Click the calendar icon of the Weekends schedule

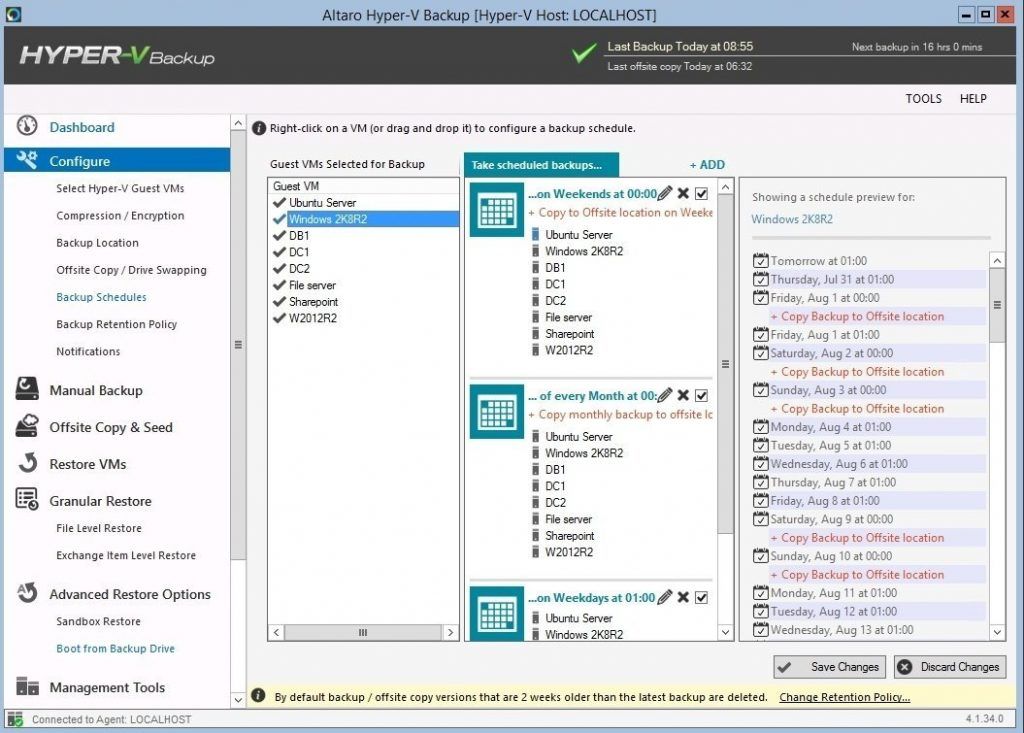coord(497,210)
